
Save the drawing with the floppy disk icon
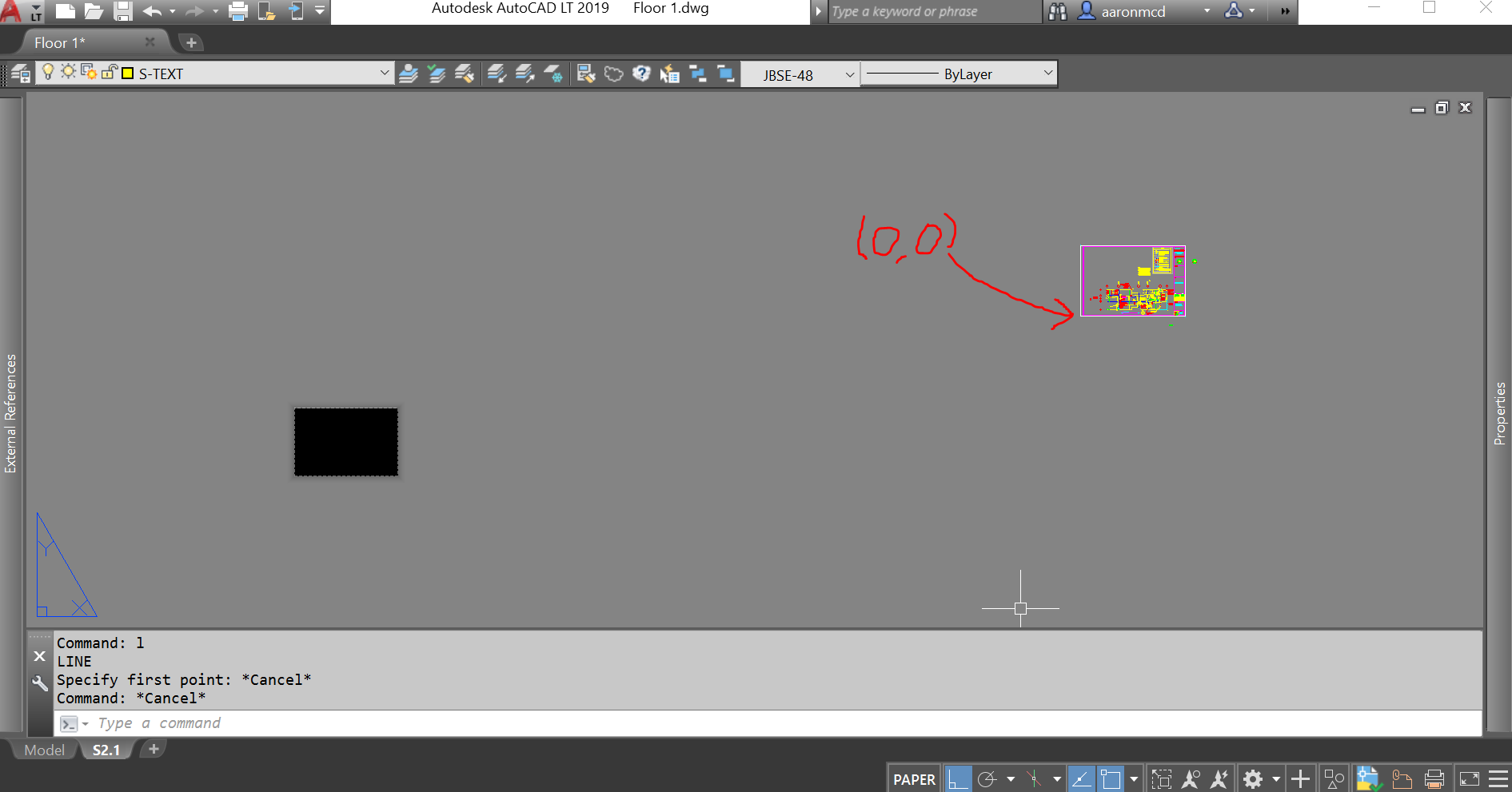(122, 11)
